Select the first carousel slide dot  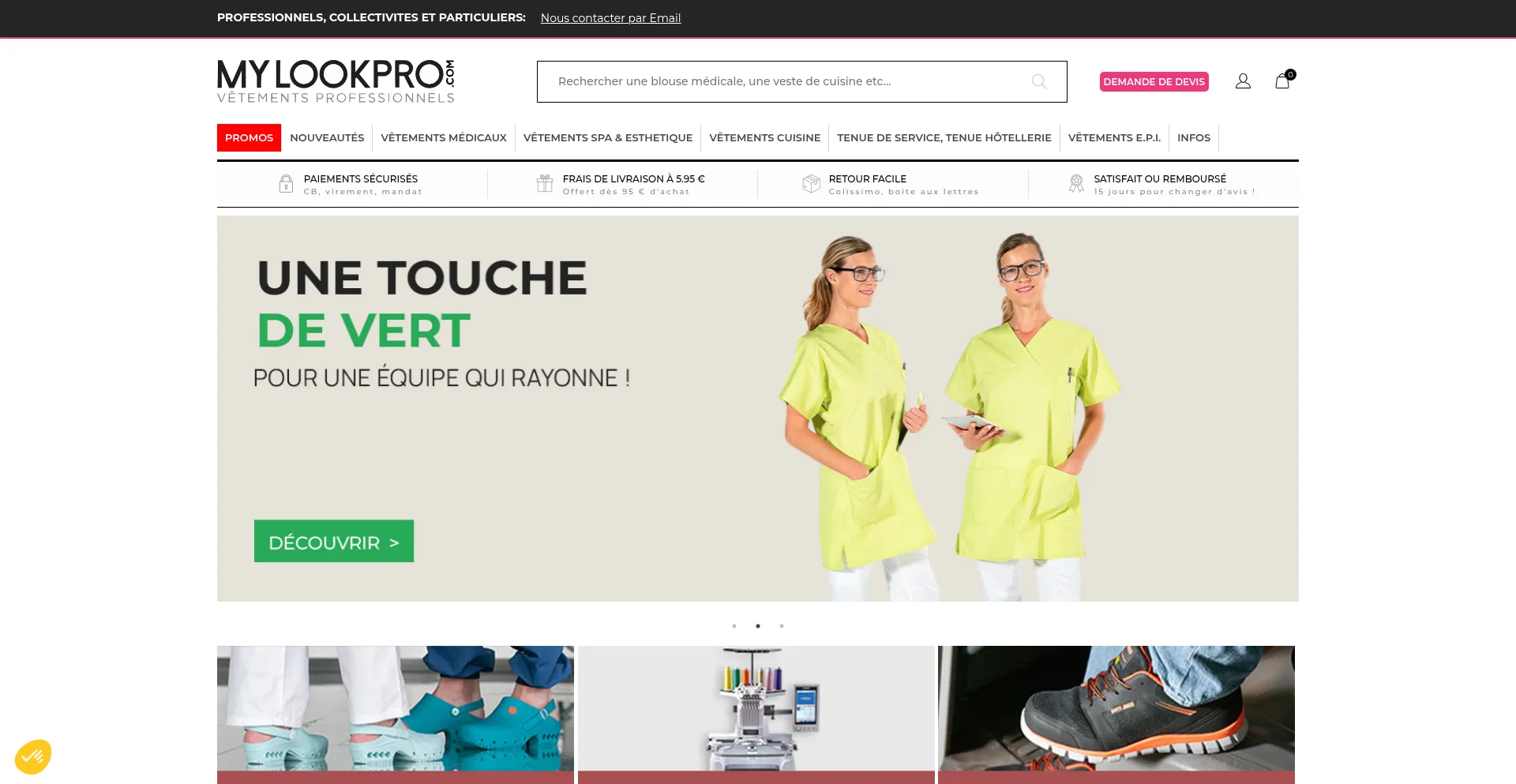click(x=734, y=626)
